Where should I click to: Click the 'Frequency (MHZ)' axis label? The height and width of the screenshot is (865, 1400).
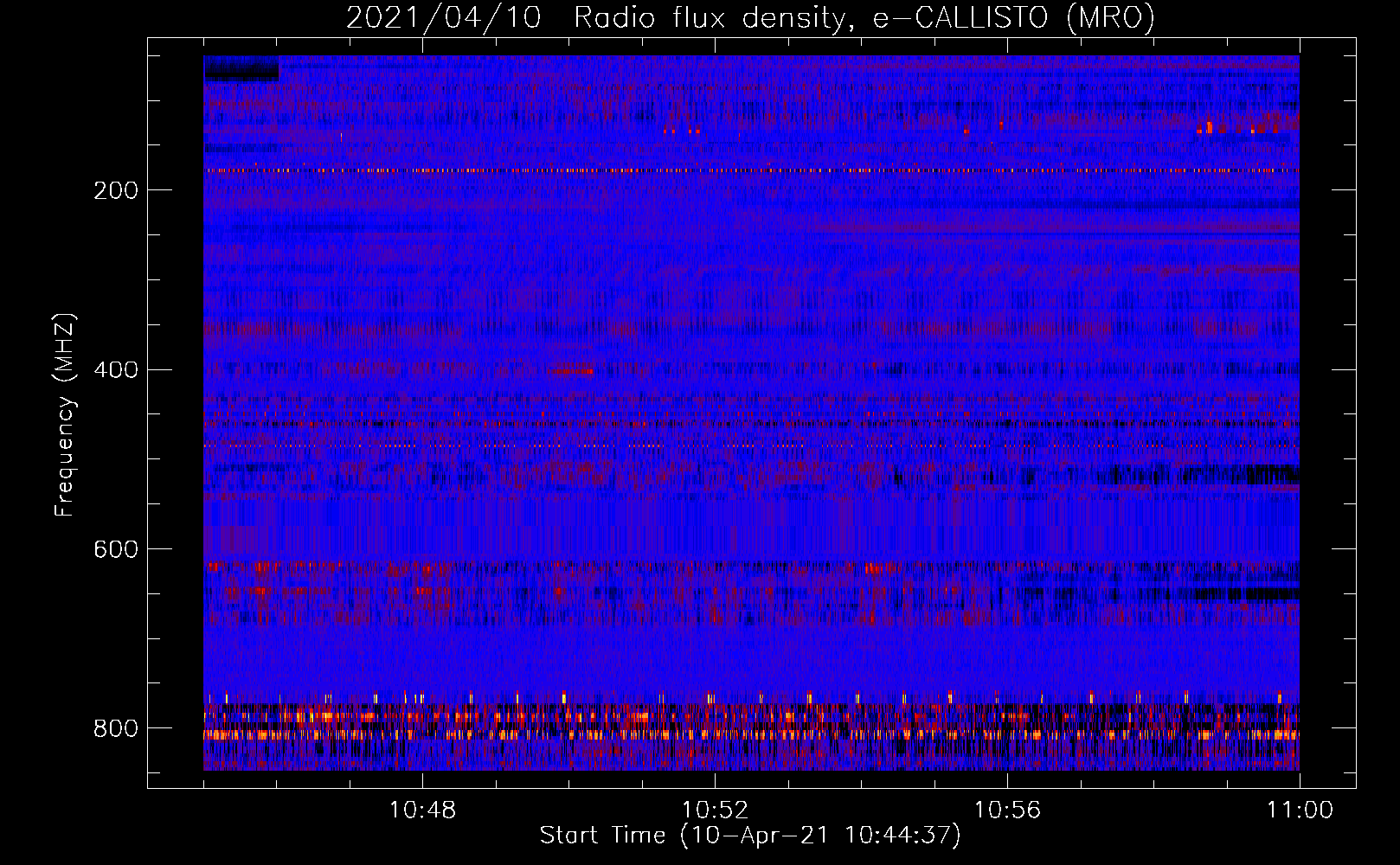(x=65, y=415)
